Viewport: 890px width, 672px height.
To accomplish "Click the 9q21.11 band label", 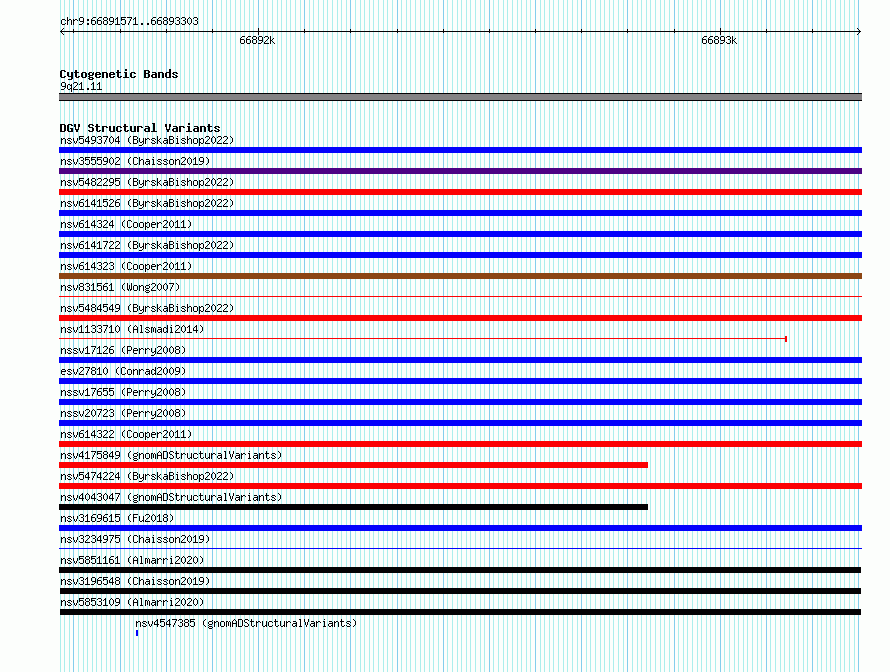I will pos(81,86).
